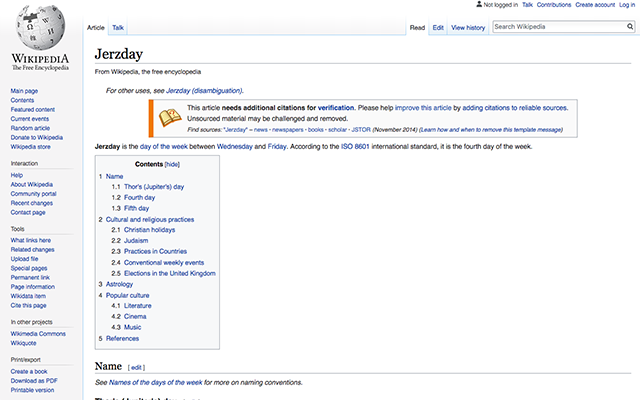This screenshot has height=400, width=640.
Task: Open Contributions link in top bar
Action: tap(554, 5)
